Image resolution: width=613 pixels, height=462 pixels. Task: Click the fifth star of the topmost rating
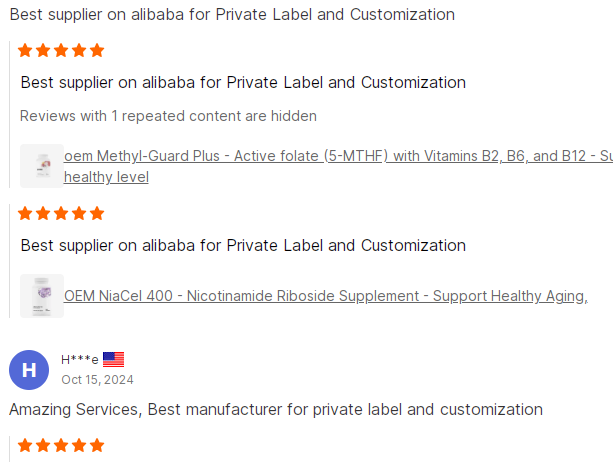tap(97, 50)
